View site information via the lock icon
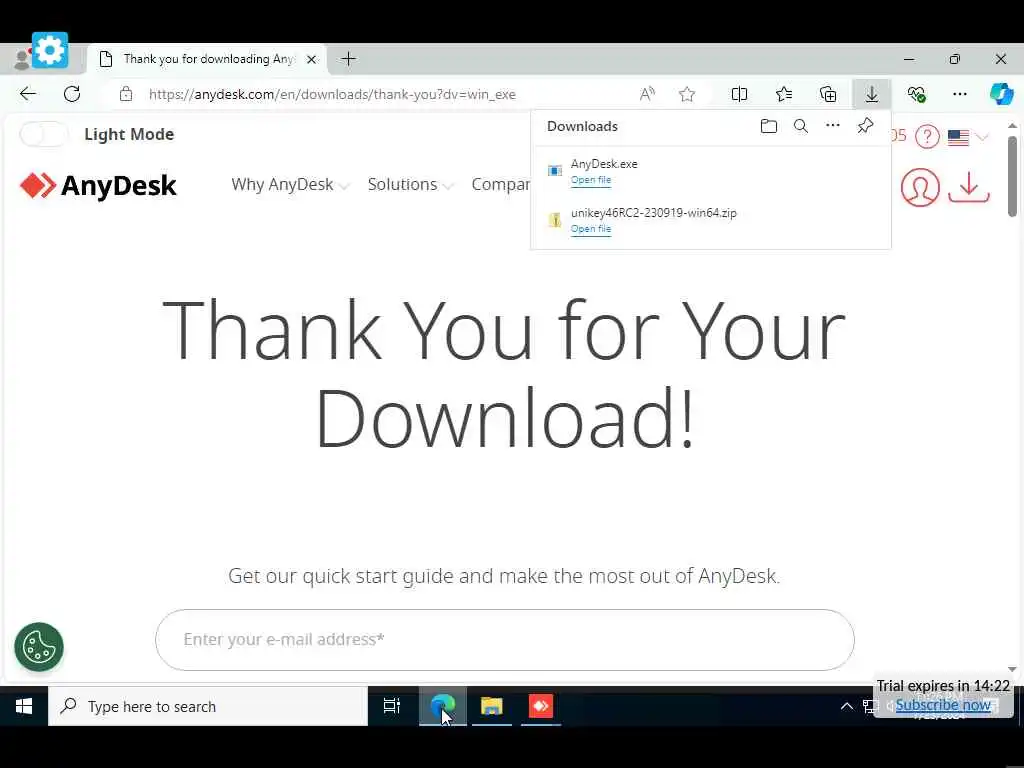Screen dimensions: 1024x768 pos(126,94)
